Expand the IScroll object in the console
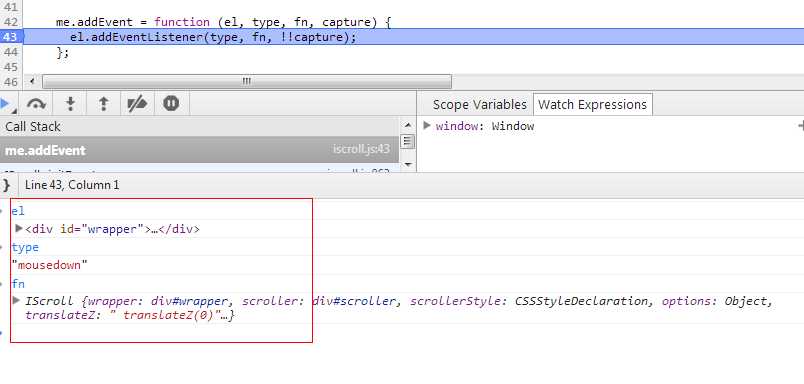The width and height of the screenshot is (804, 384). tap(16, 300)
